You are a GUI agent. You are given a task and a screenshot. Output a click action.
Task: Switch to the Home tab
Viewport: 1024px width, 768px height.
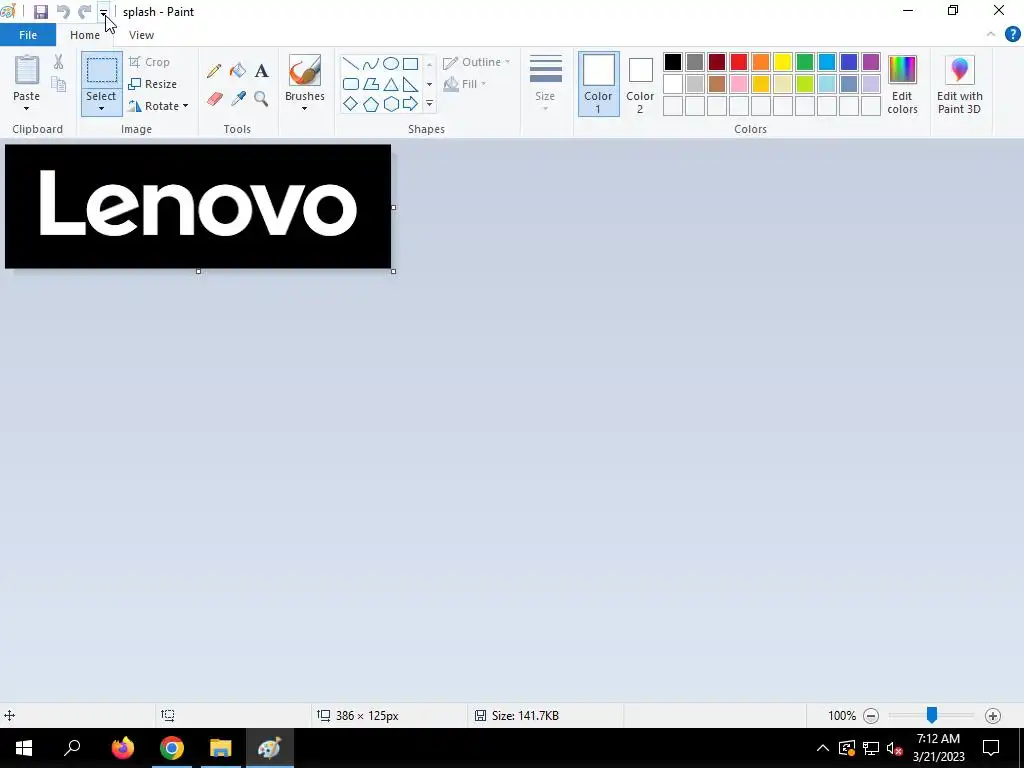[85, 35]
